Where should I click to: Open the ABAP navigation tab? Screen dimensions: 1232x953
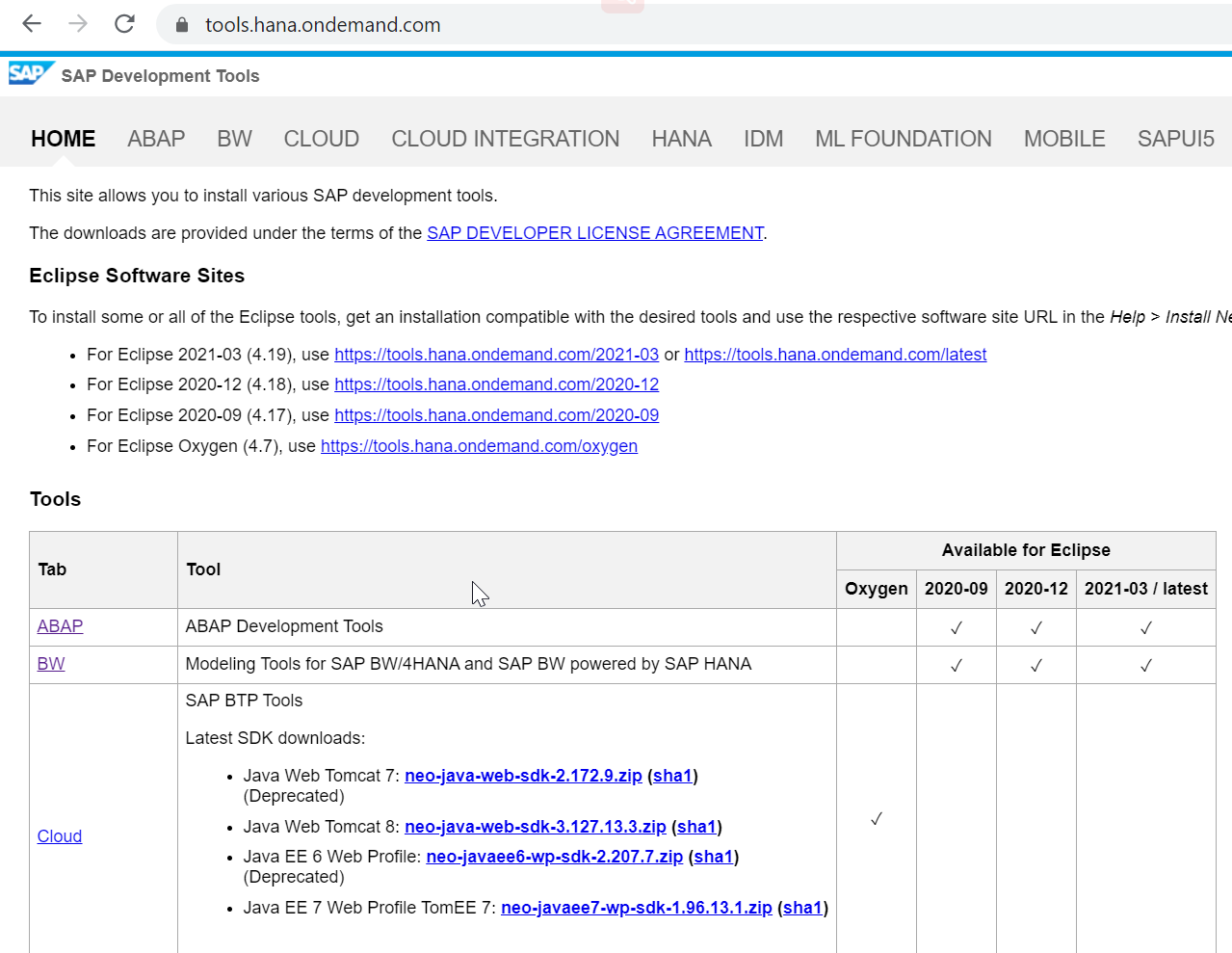tap(156, 138)
